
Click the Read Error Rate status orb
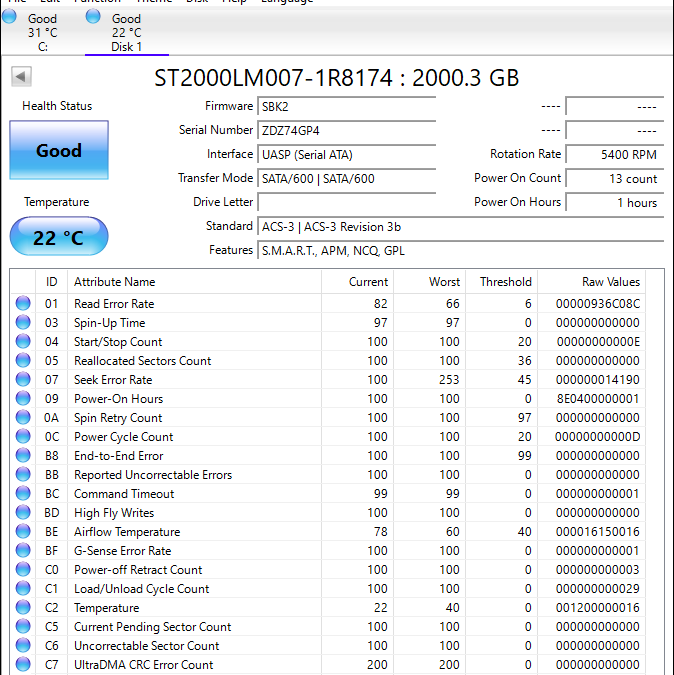(23, 303)
